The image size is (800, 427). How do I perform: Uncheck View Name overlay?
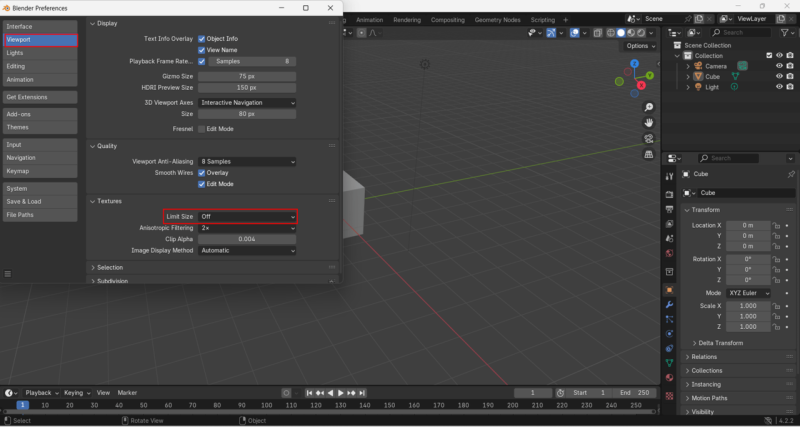click(202, 50)
